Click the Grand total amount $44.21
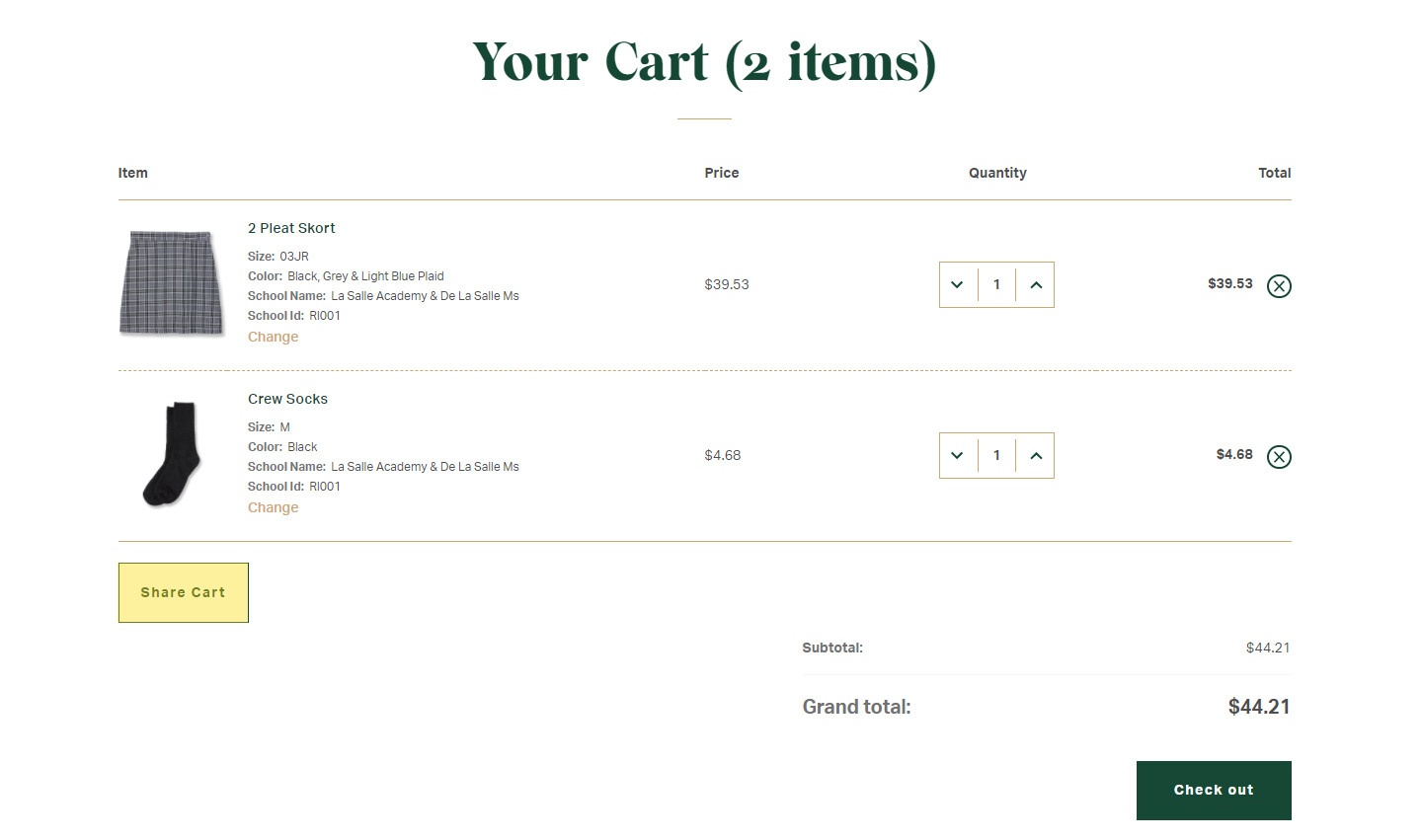The image size is (1422, 840). coord(1258,707)
